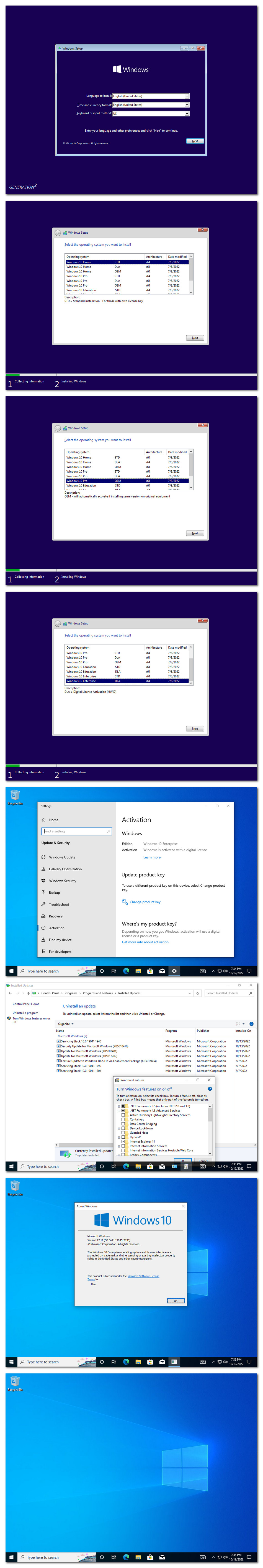Uncheck the Internet Explorer 11 checkbox

tap(123, 1141)
